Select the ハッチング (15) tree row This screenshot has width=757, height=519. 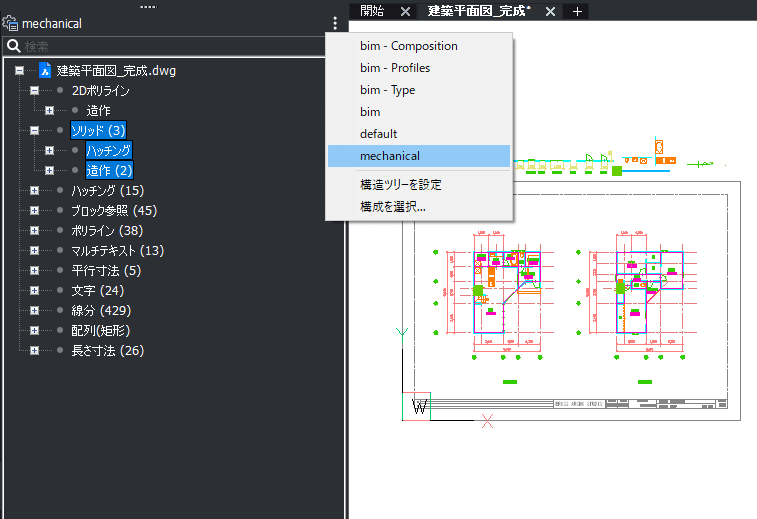tap(108, 191)
